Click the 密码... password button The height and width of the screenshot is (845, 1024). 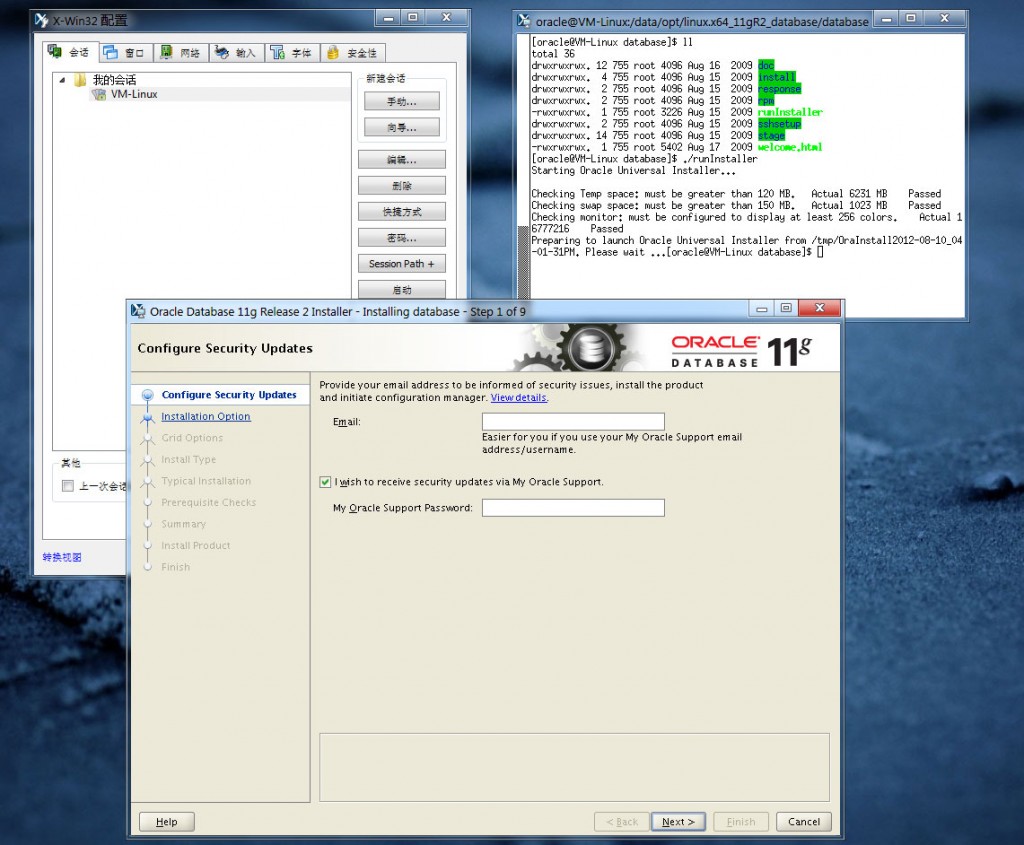402,238
